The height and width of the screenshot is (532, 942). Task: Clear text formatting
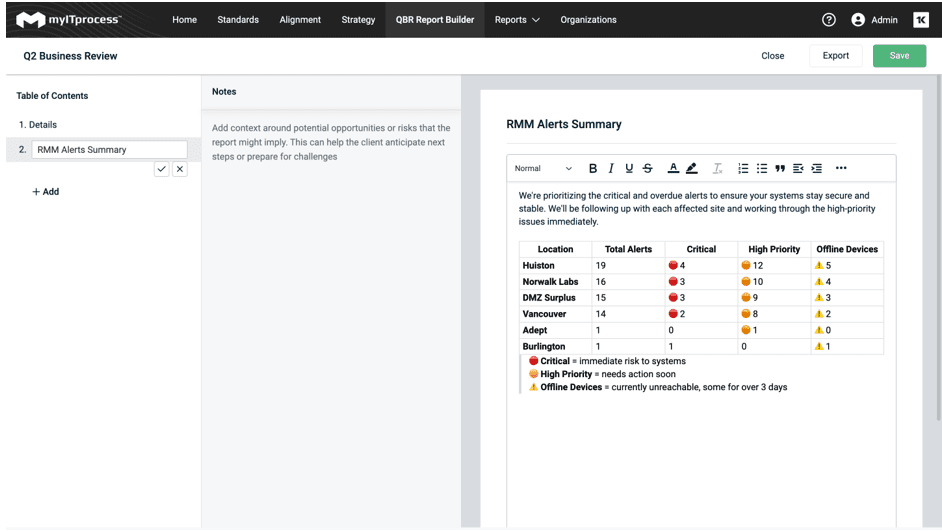(x=717, y=169)
